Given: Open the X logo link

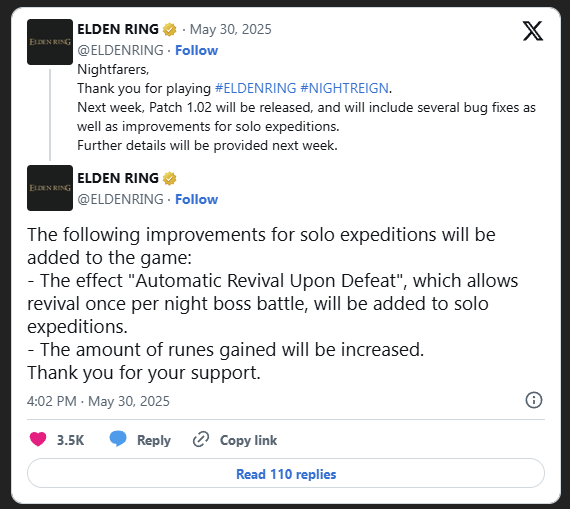Looking at the screenshot, I should (x=533, y=31).
